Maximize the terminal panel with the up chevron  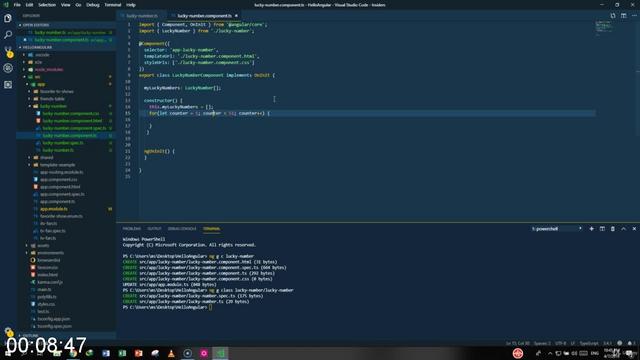click(x=623, y=229)
